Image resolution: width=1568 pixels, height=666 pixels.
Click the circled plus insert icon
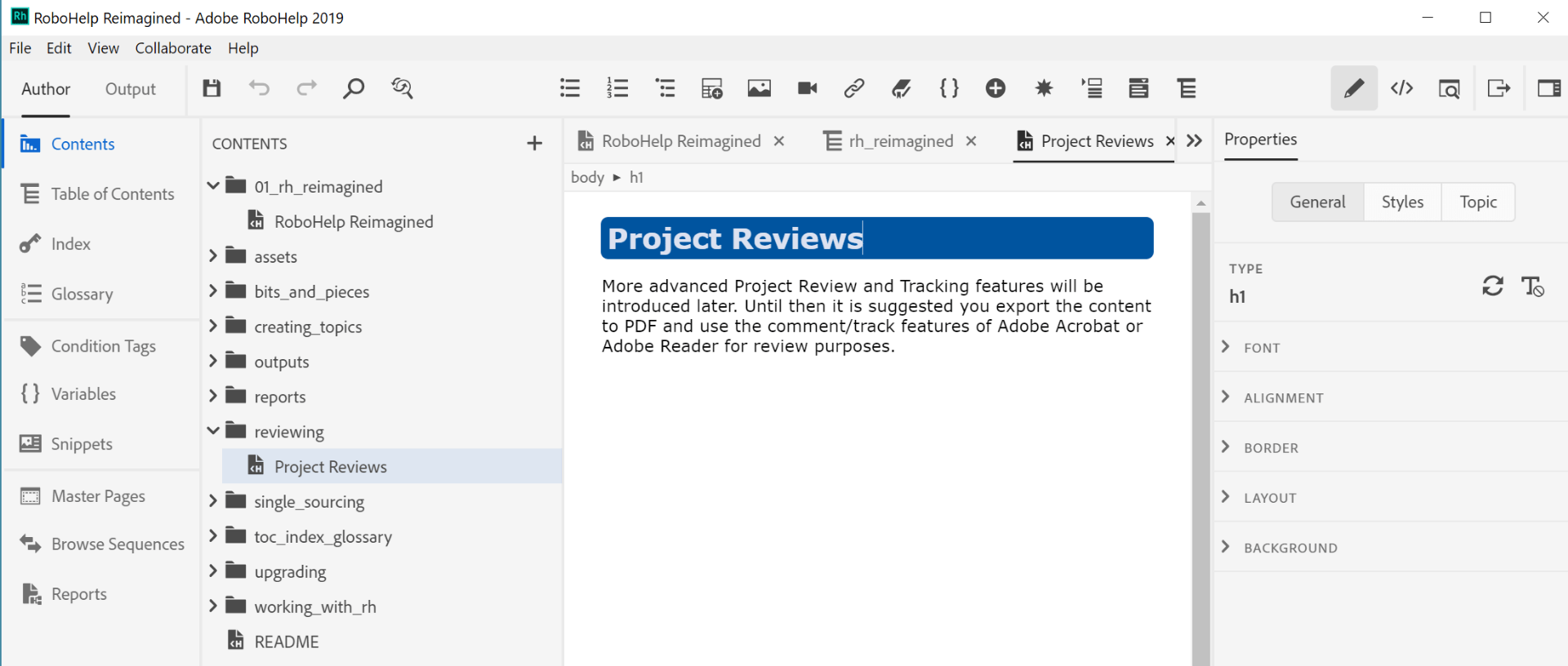(x=996, y=88)
